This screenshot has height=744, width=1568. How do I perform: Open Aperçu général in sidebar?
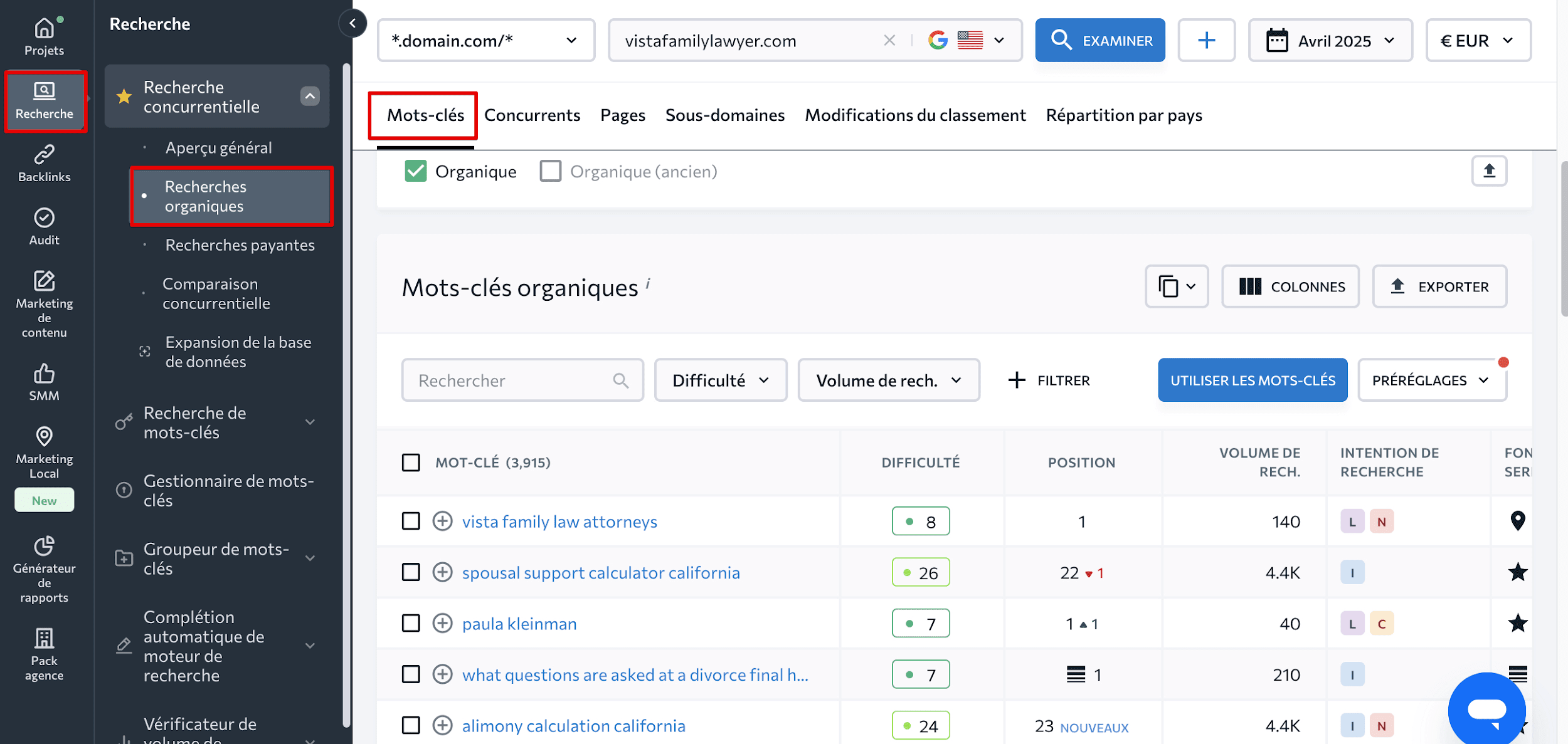click(x=218, y=148)
